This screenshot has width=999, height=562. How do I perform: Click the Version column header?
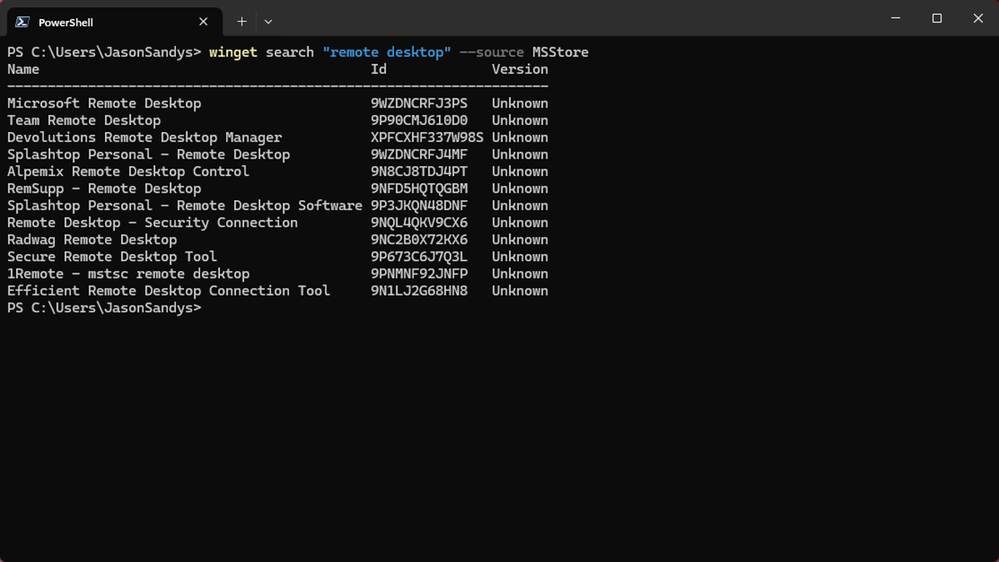(x=519, y=69)
